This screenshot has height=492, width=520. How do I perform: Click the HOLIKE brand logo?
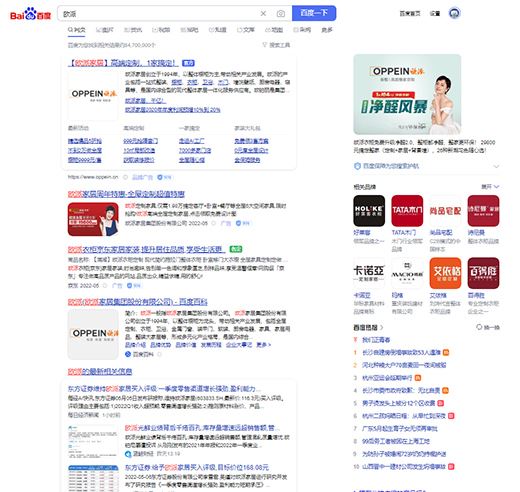[x=369, y=211]
